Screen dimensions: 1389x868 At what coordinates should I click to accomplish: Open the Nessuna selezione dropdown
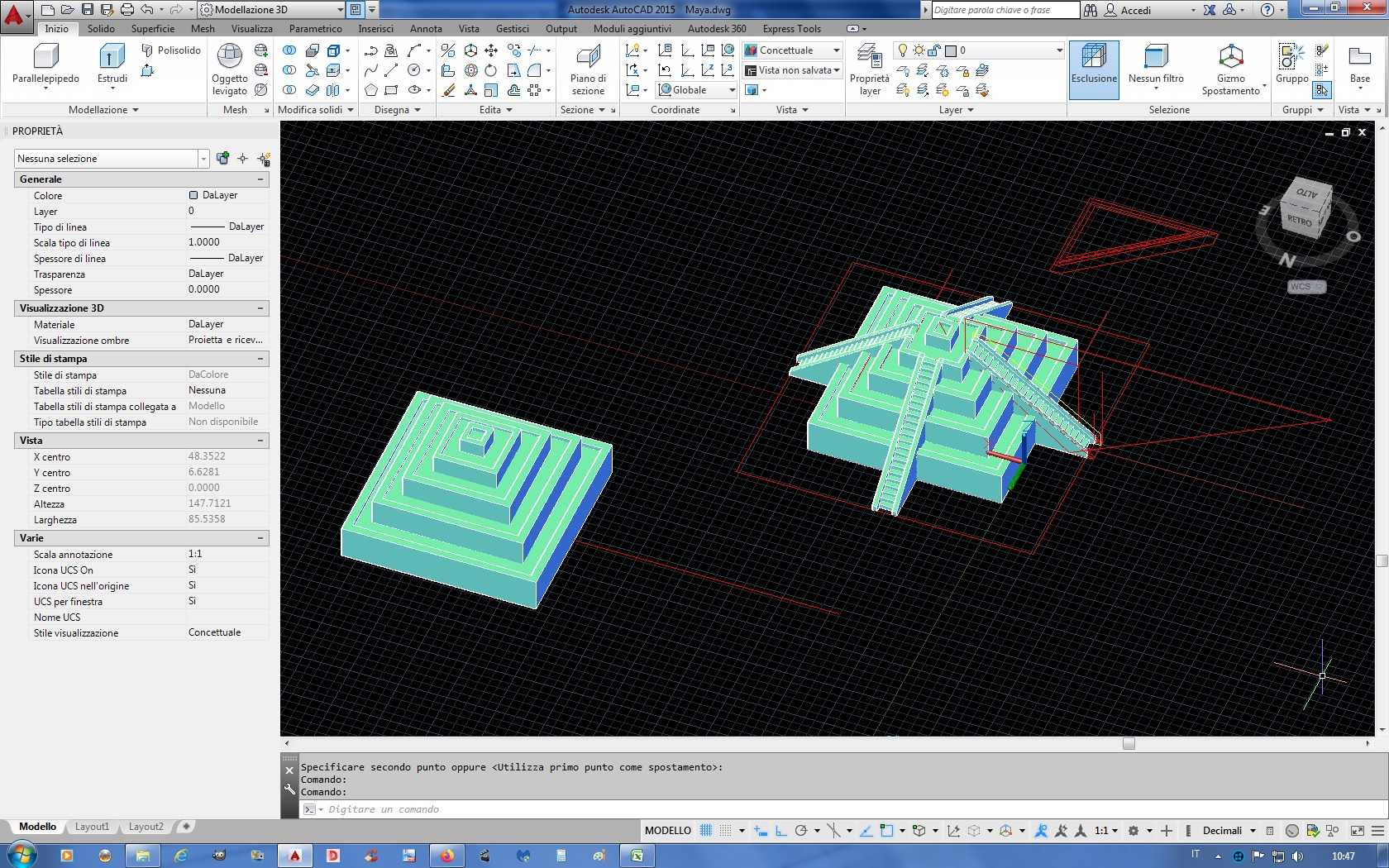(x=112, y=159)
